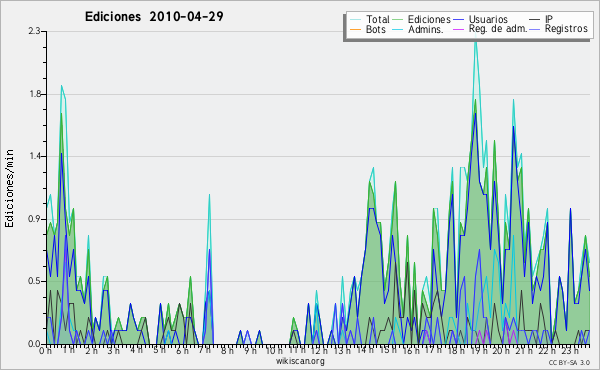
Task: Click the 7 h x-axis label
Action: tap(204, 350)
